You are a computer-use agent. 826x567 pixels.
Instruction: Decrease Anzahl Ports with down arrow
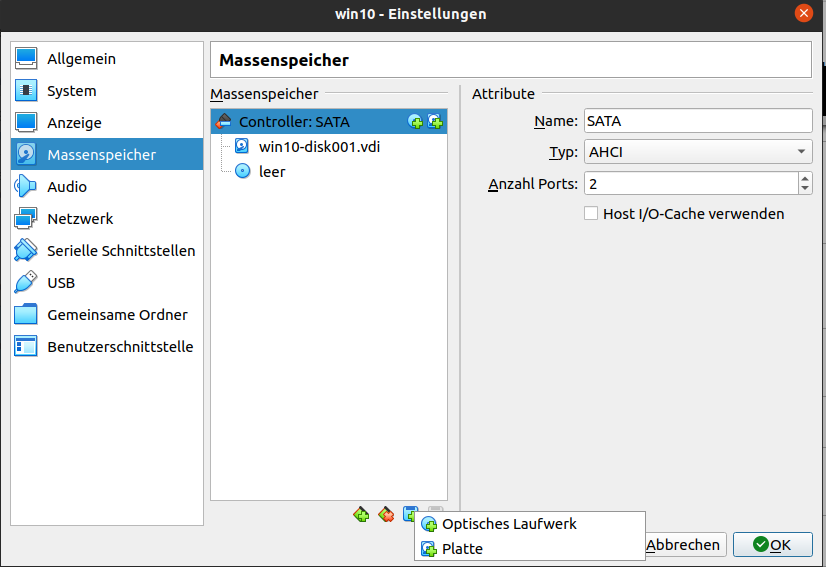[x=805, y=189]
